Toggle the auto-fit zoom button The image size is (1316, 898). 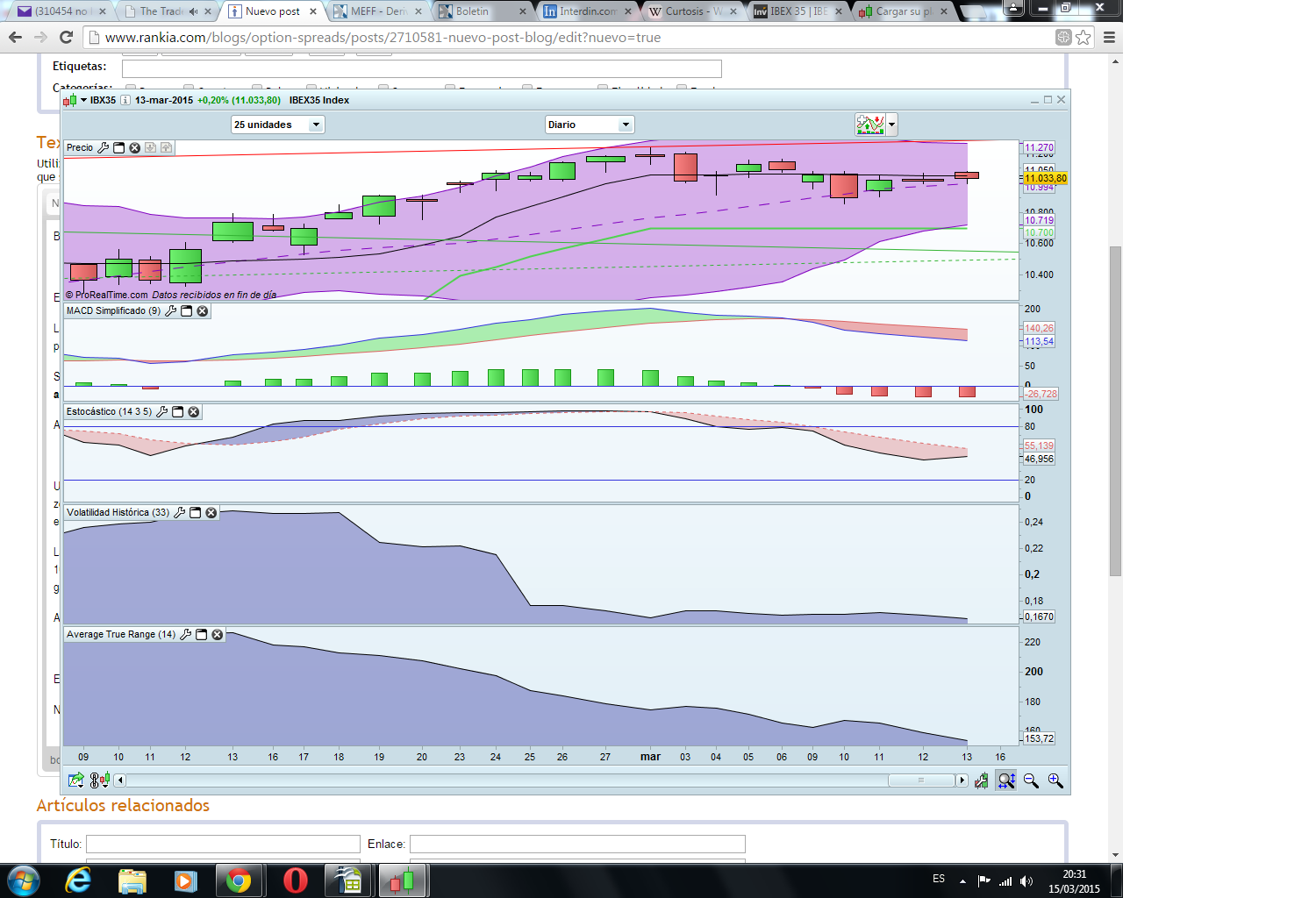(x=1006, y=780)
